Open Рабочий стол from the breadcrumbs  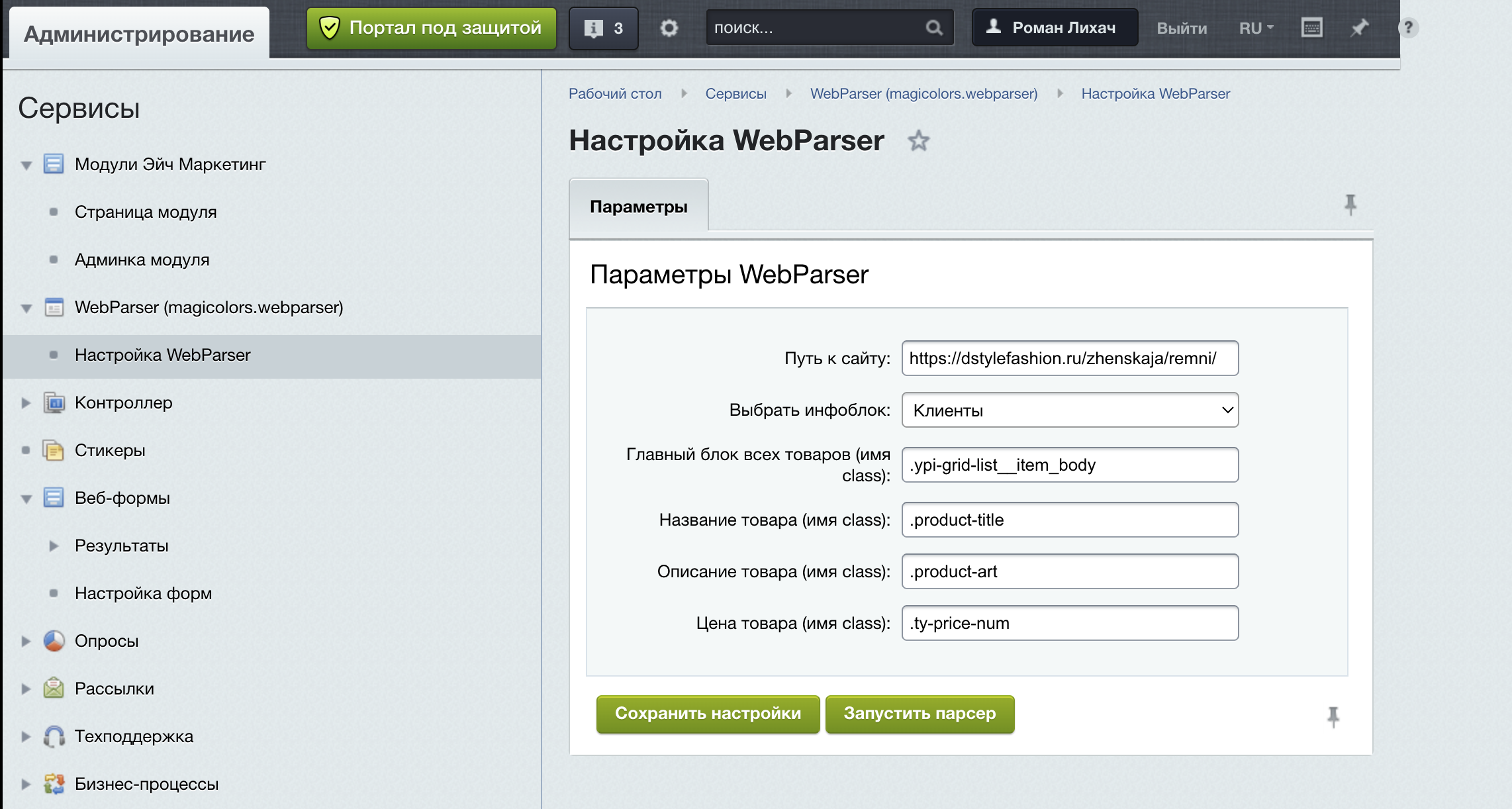pos(614,93)
